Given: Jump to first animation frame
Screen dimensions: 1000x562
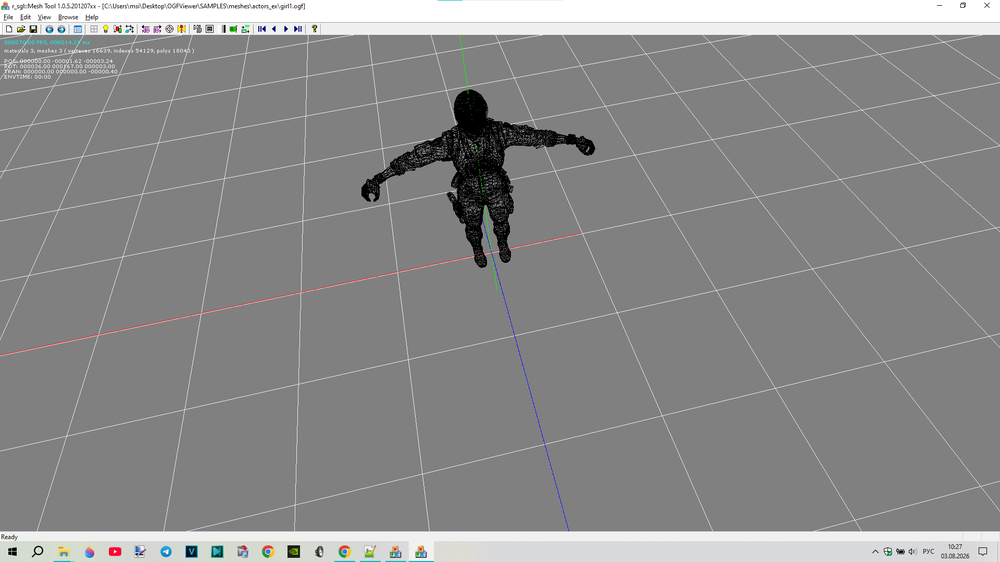Looking at the screenshot, I should point(261,29).
